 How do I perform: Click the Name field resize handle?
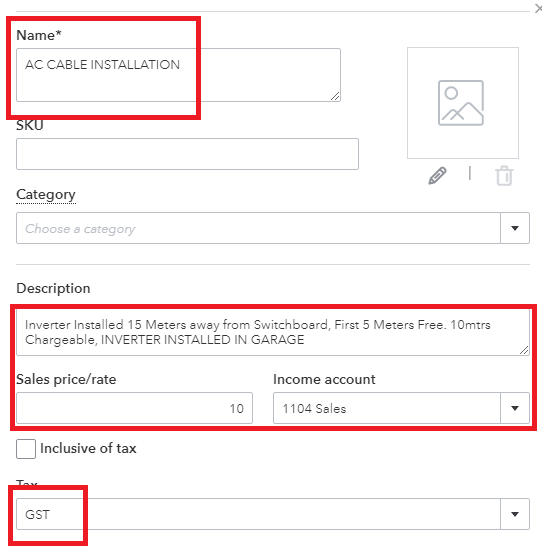(335, 96)
